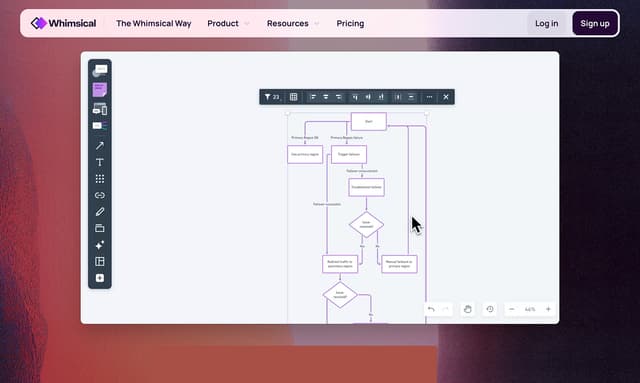Expand the Product menu dropdown
Screen dimensions: 640x383
tap(228, 23)
